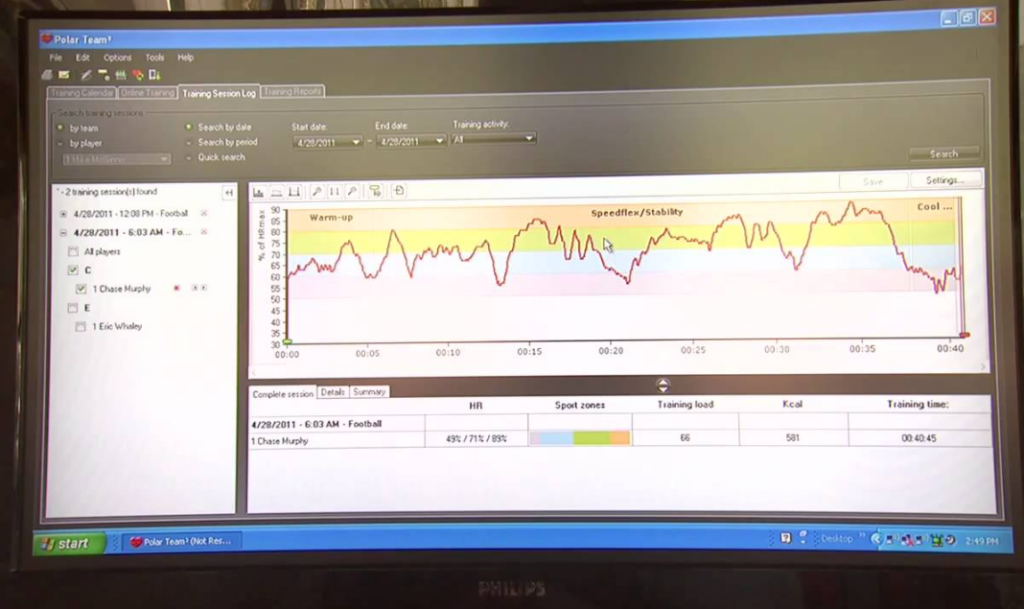Open the Details tab below the chart
Screen dimensions: 1024x609
click(332, 392)
